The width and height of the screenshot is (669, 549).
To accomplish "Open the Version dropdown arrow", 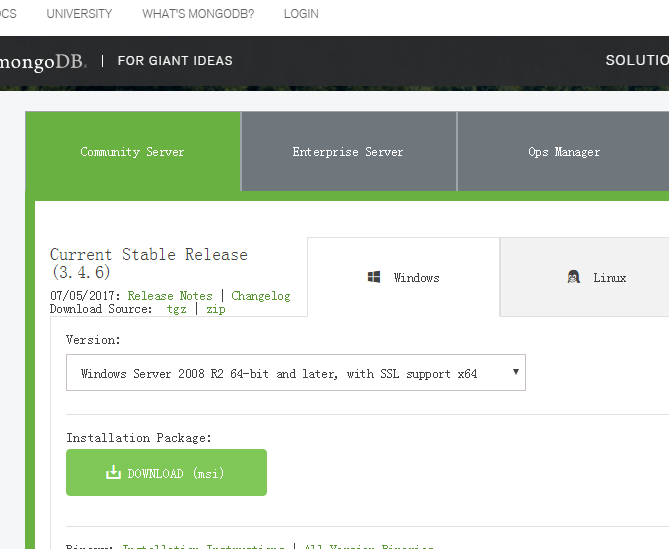I will 515,372.
